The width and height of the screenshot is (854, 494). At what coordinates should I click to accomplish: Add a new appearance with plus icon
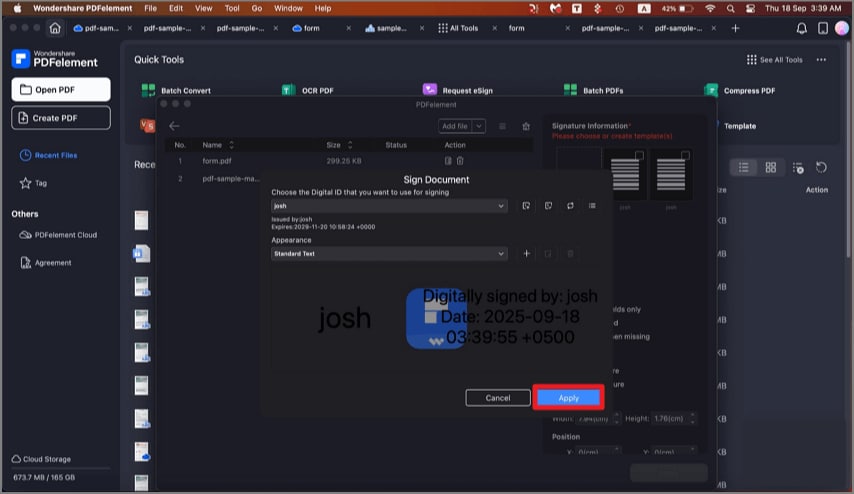[526, 254]
